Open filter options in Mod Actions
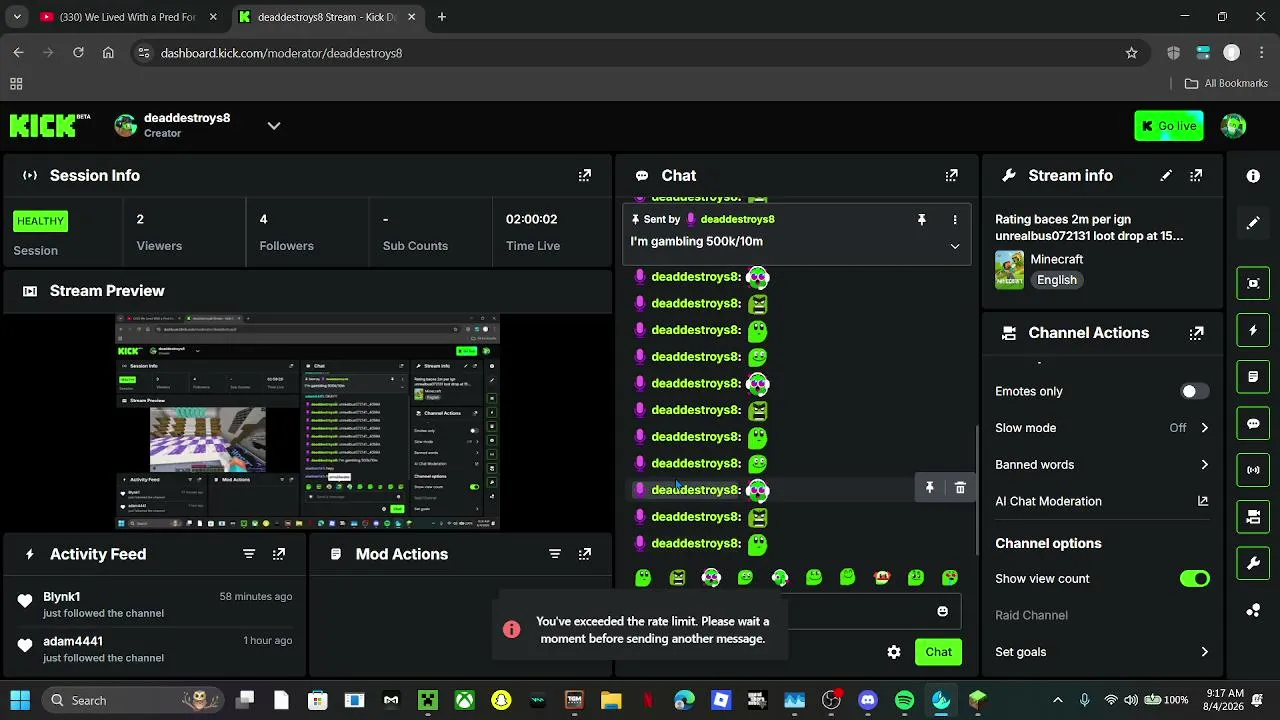Screen dimensions: 1280x720 point(555,554)
